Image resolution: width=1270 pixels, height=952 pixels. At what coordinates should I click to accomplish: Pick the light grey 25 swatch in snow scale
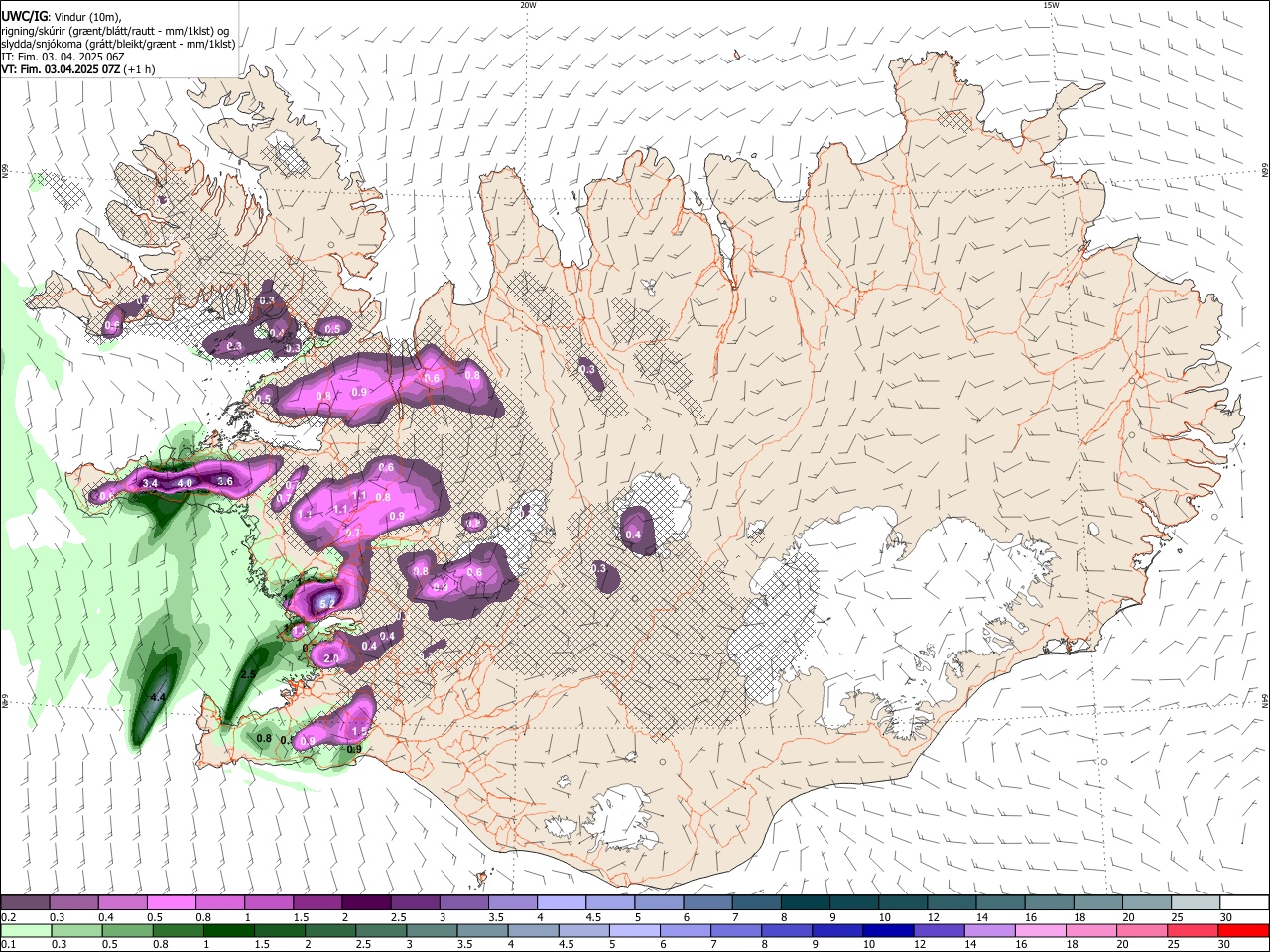click(1196, 903)
